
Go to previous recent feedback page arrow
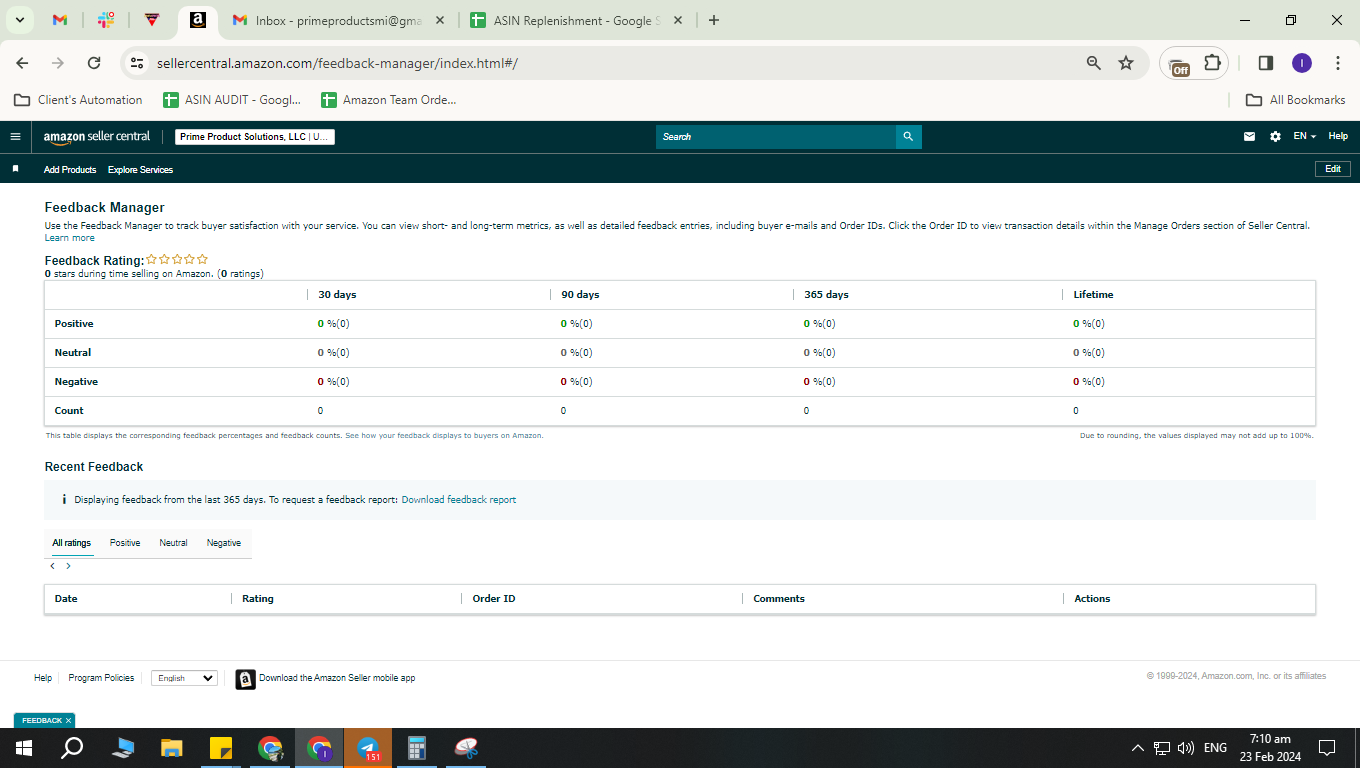(x=53, y=566)
